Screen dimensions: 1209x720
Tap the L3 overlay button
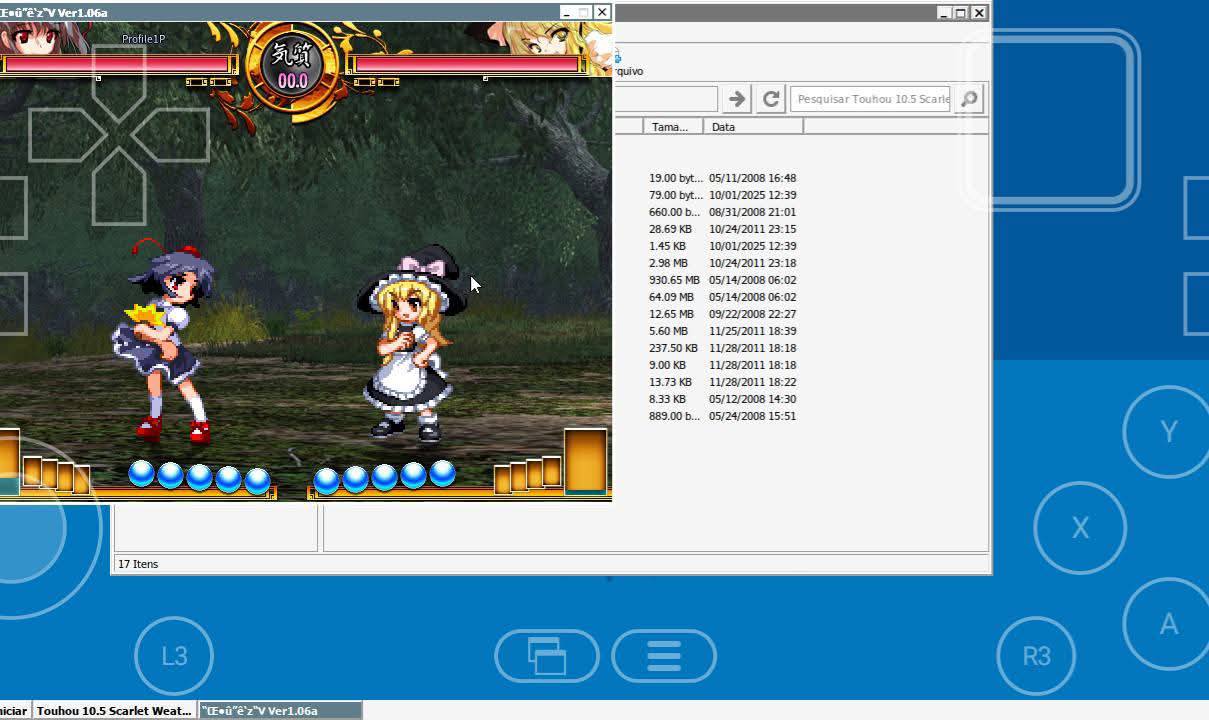pos(174,656)
